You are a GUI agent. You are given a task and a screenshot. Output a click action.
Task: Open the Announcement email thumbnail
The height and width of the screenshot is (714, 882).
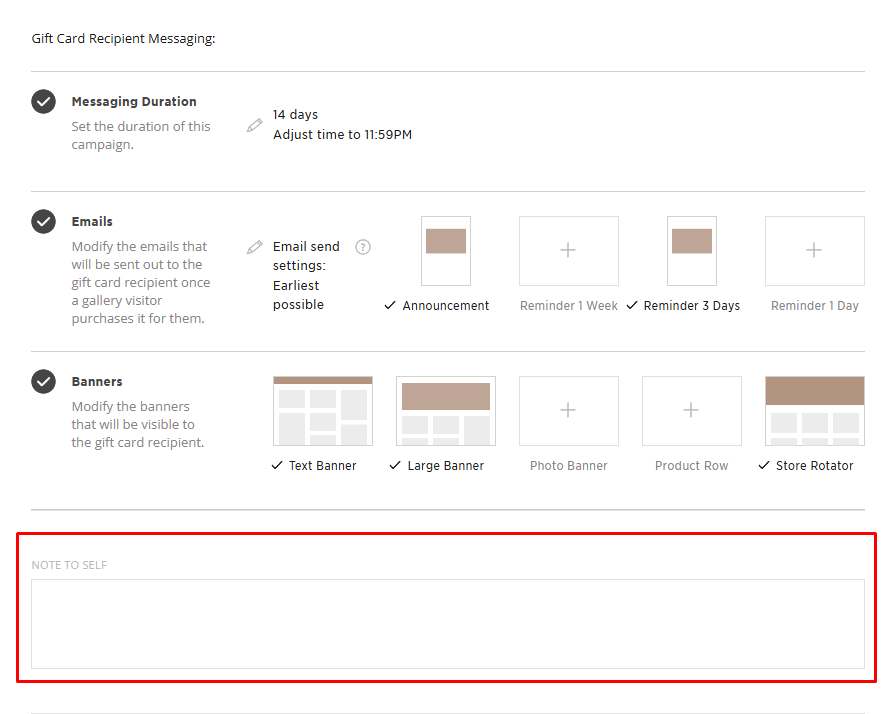click(446, 251)
